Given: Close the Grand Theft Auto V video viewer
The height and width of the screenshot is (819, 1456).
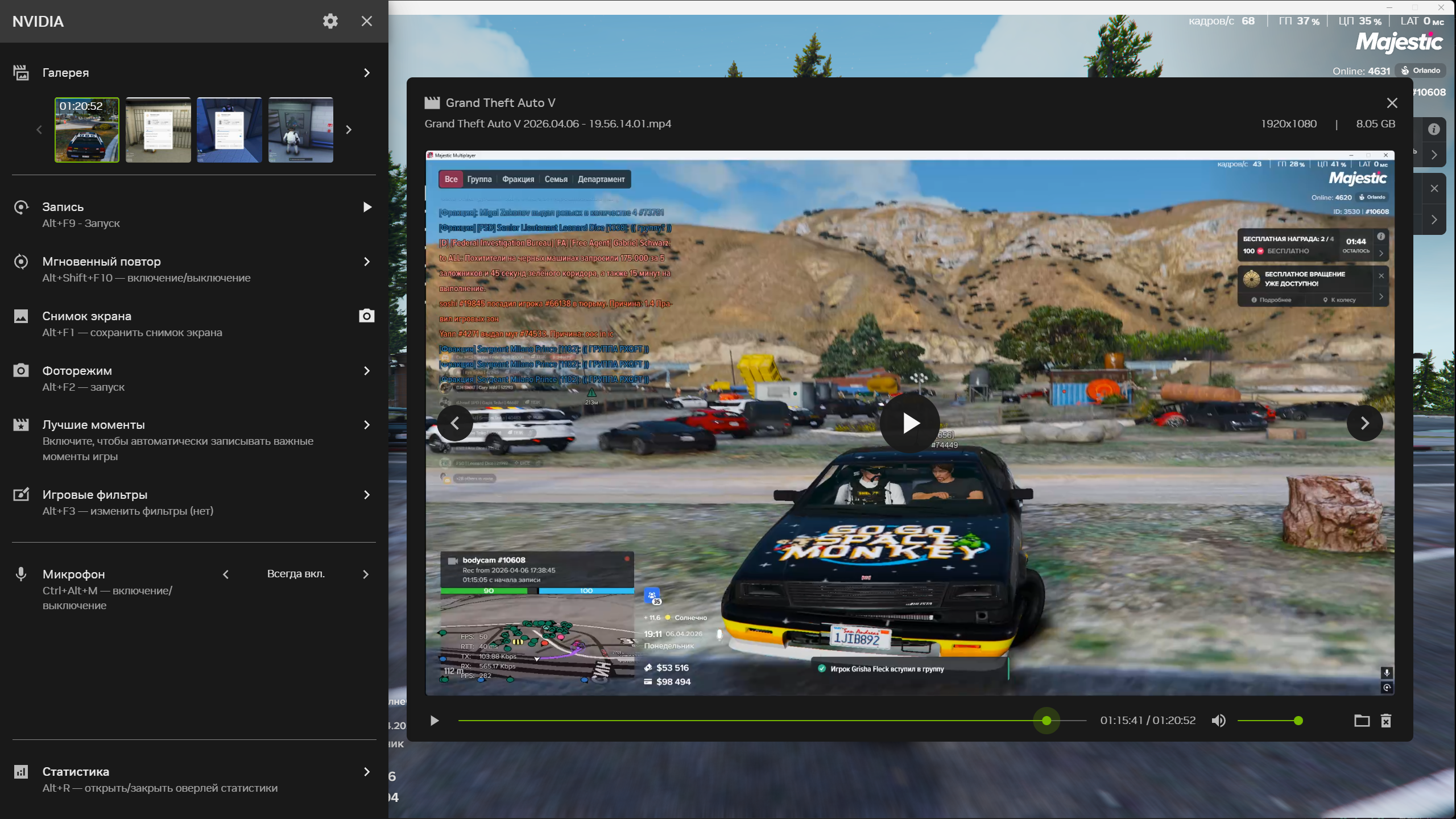Looking at the screenshot, I should 1392,103.
